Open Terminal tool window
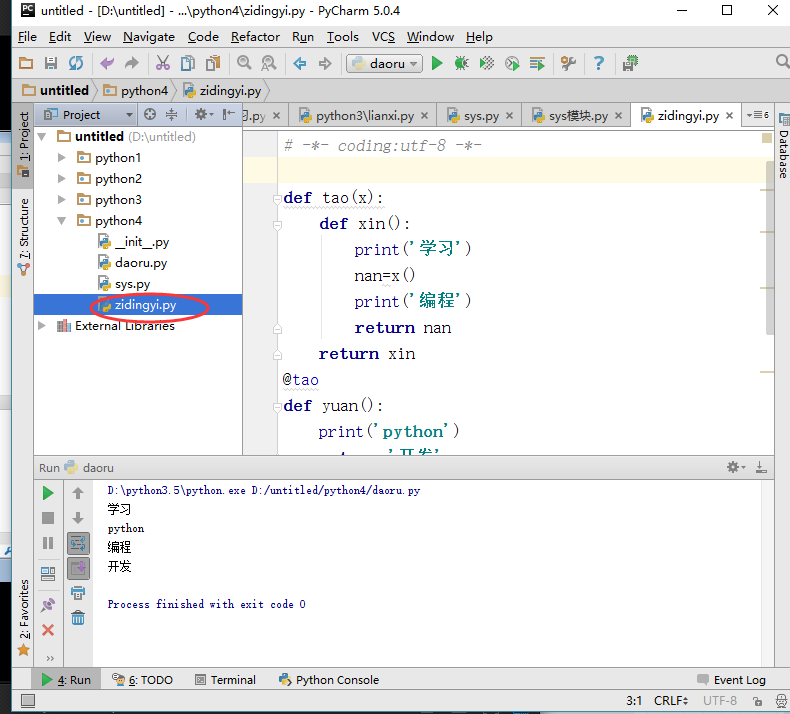790x714 pixels. pos(225,680)
